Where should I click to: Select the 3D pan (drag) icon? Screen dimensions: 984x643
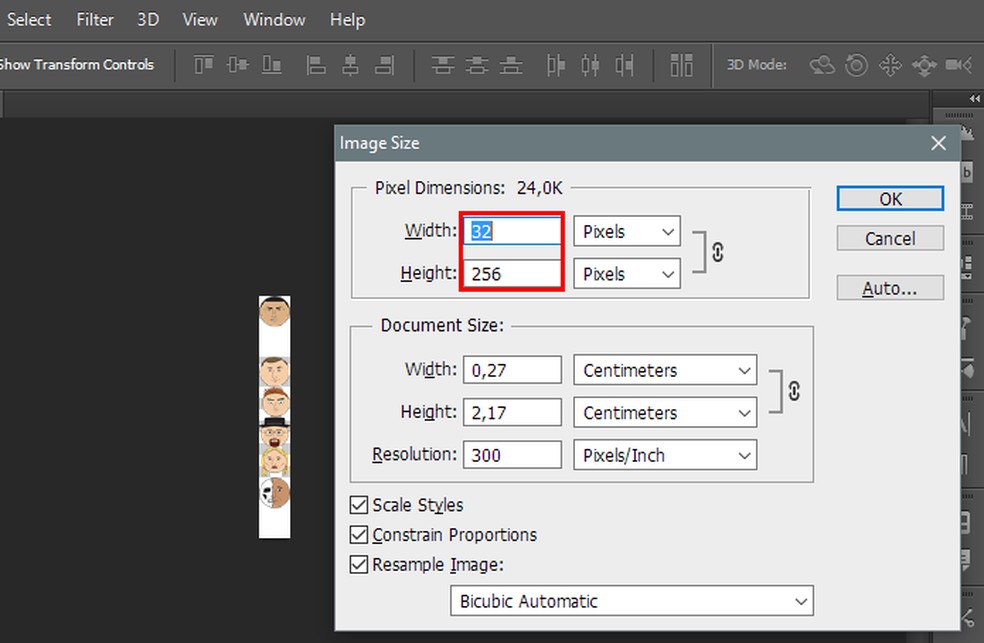coord(890,65)
